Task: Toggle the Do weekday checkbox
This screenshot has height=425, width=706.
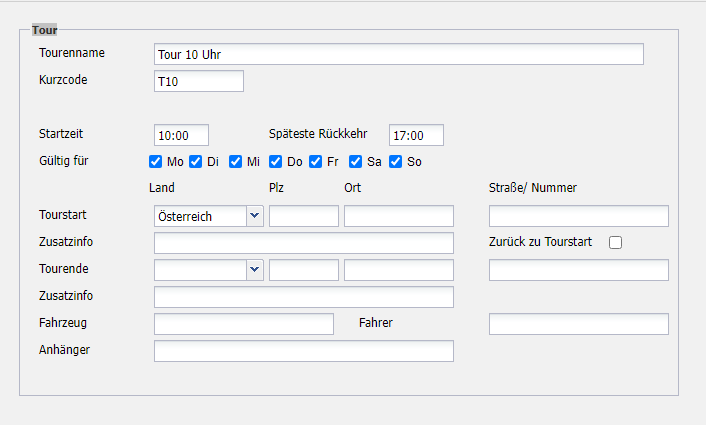Action: click(276, 162)
